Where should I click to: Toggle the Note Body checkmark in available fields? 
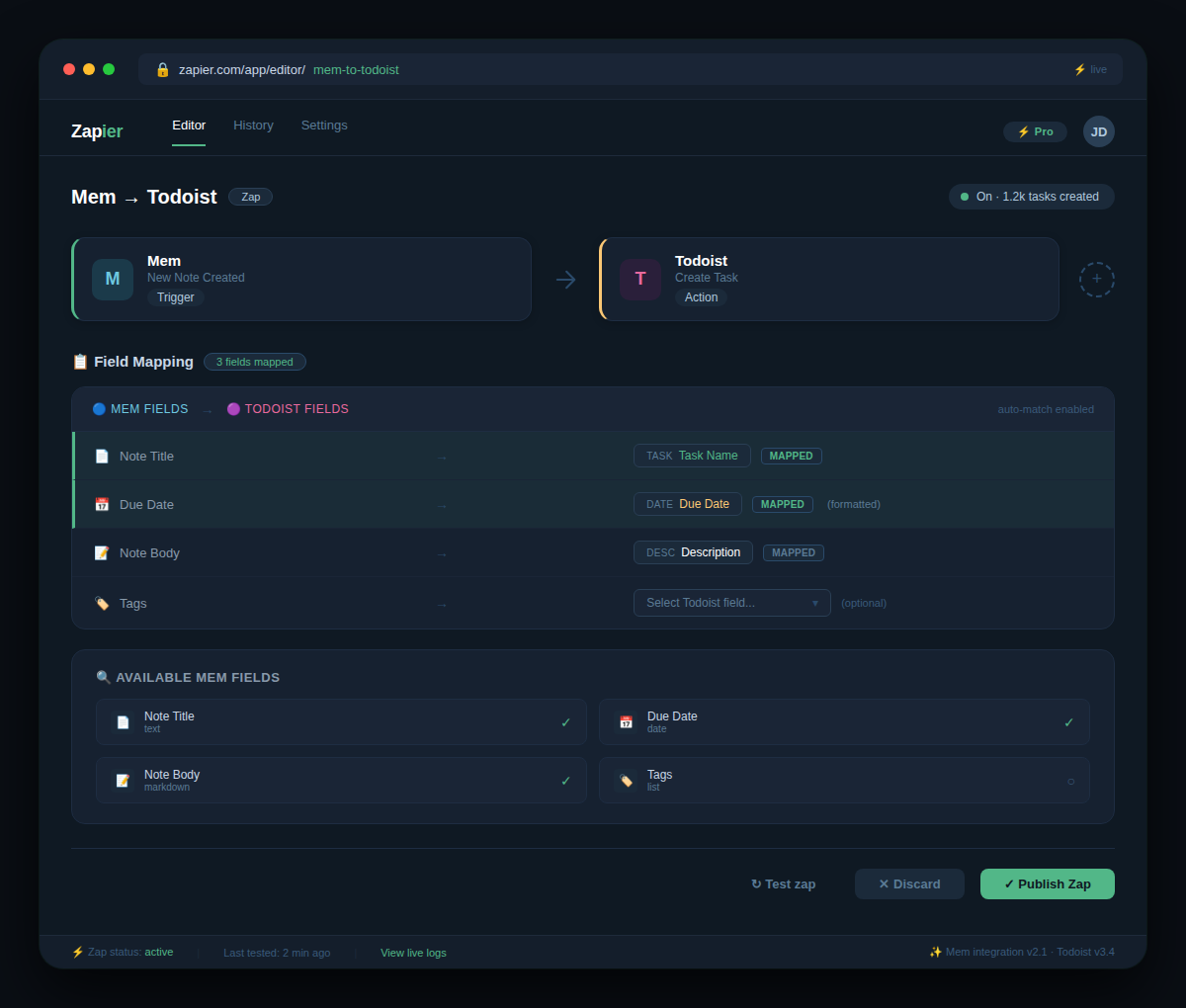pyautogui.click(x=566, y=781)
